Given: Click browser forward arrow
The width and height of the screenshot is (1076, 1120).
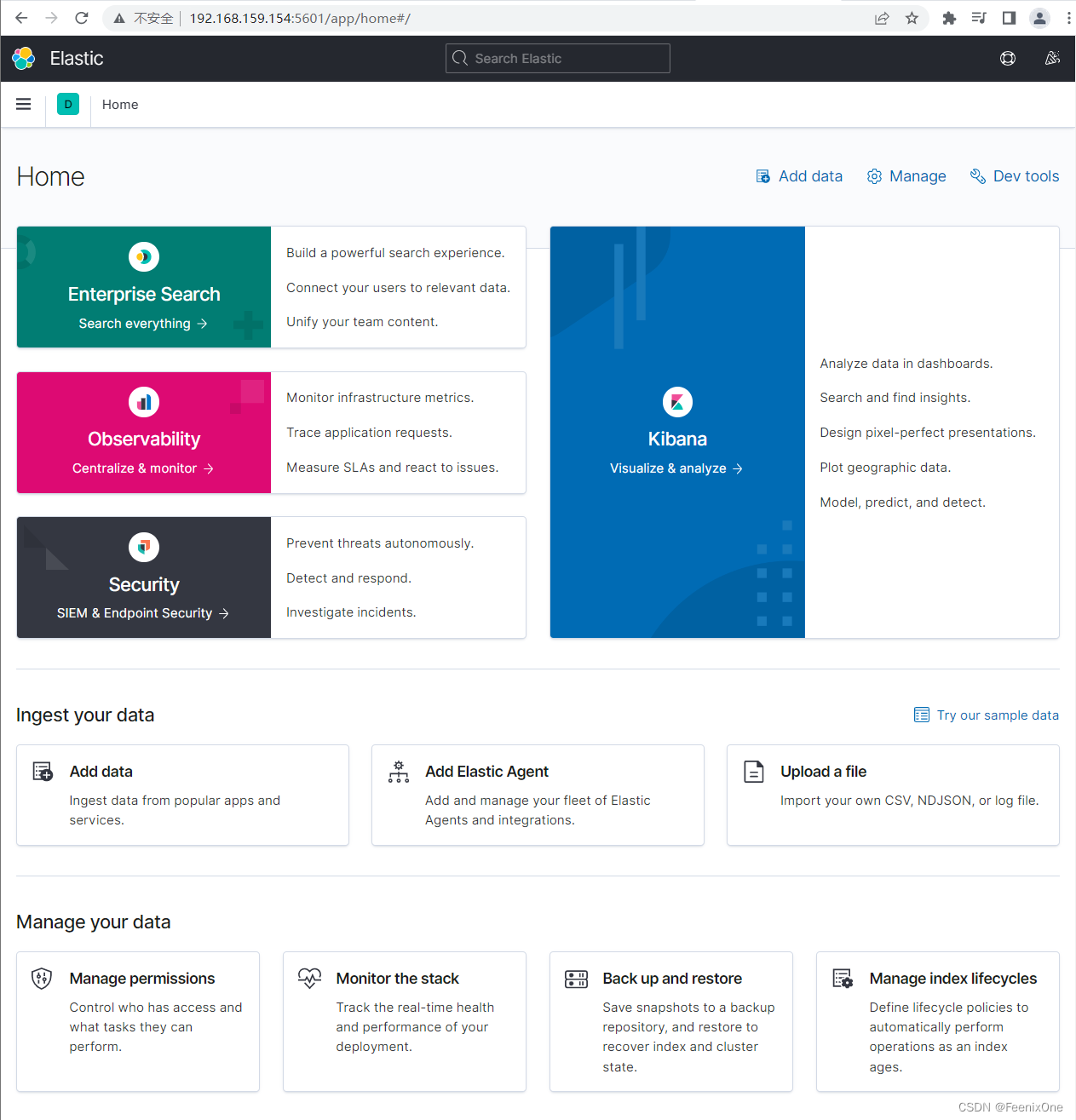Looking at the screenshot, I should click(51, 18).
